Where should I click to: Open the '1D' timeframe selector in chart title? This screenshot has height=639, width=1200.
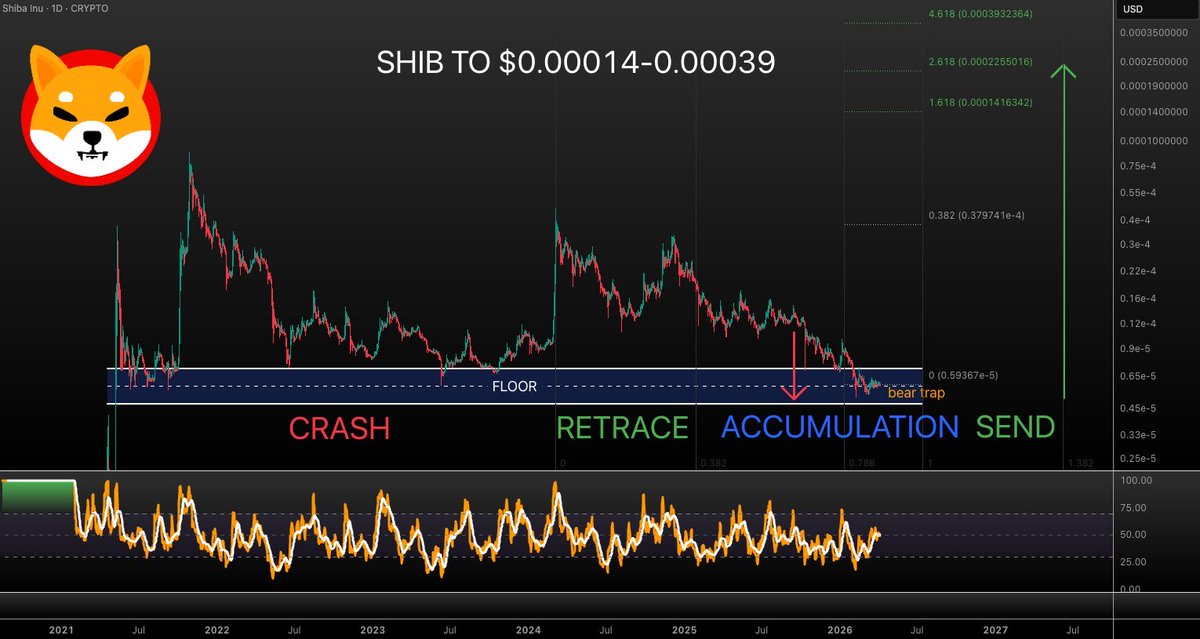pyautogui.click(x=56, y=8)
